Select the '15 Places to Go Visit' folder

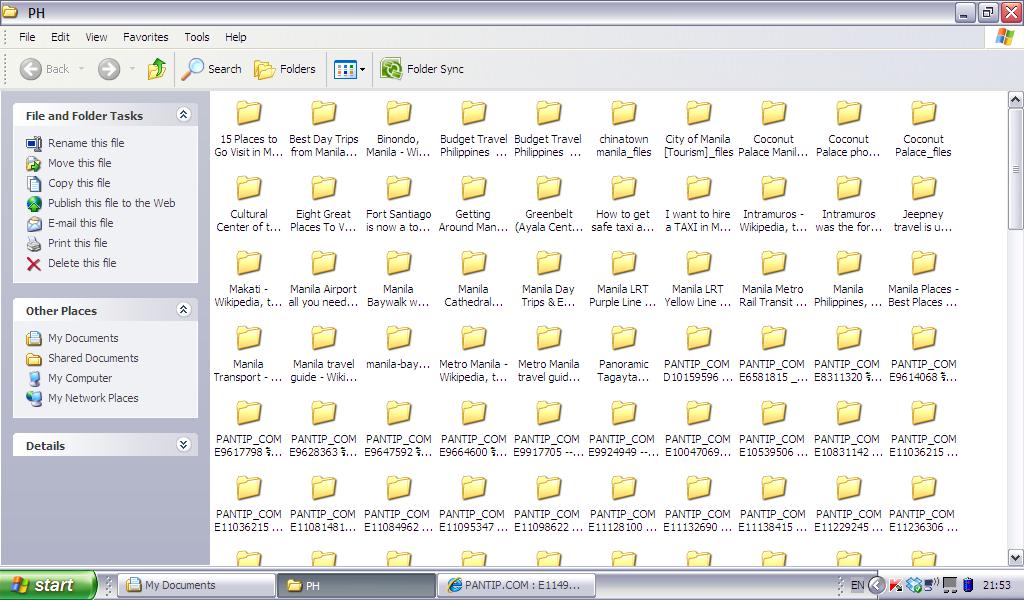coord(248,129)
